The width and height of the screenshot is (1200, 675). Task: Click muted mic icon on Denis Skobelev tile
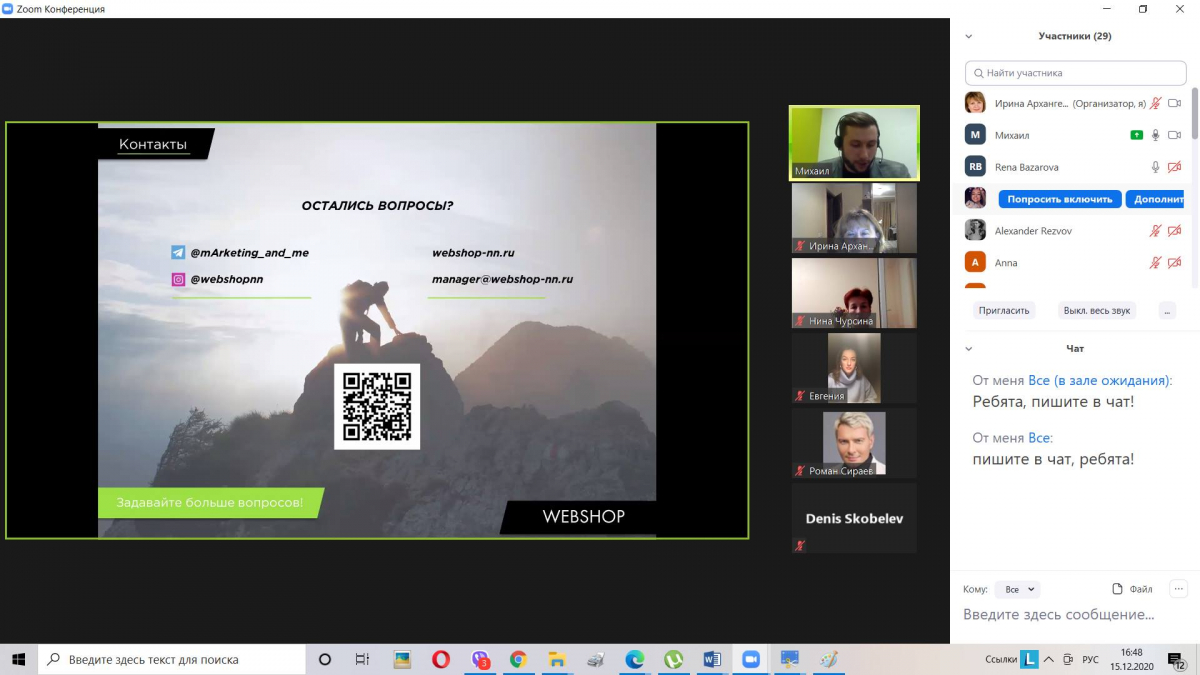pos(800,545)
